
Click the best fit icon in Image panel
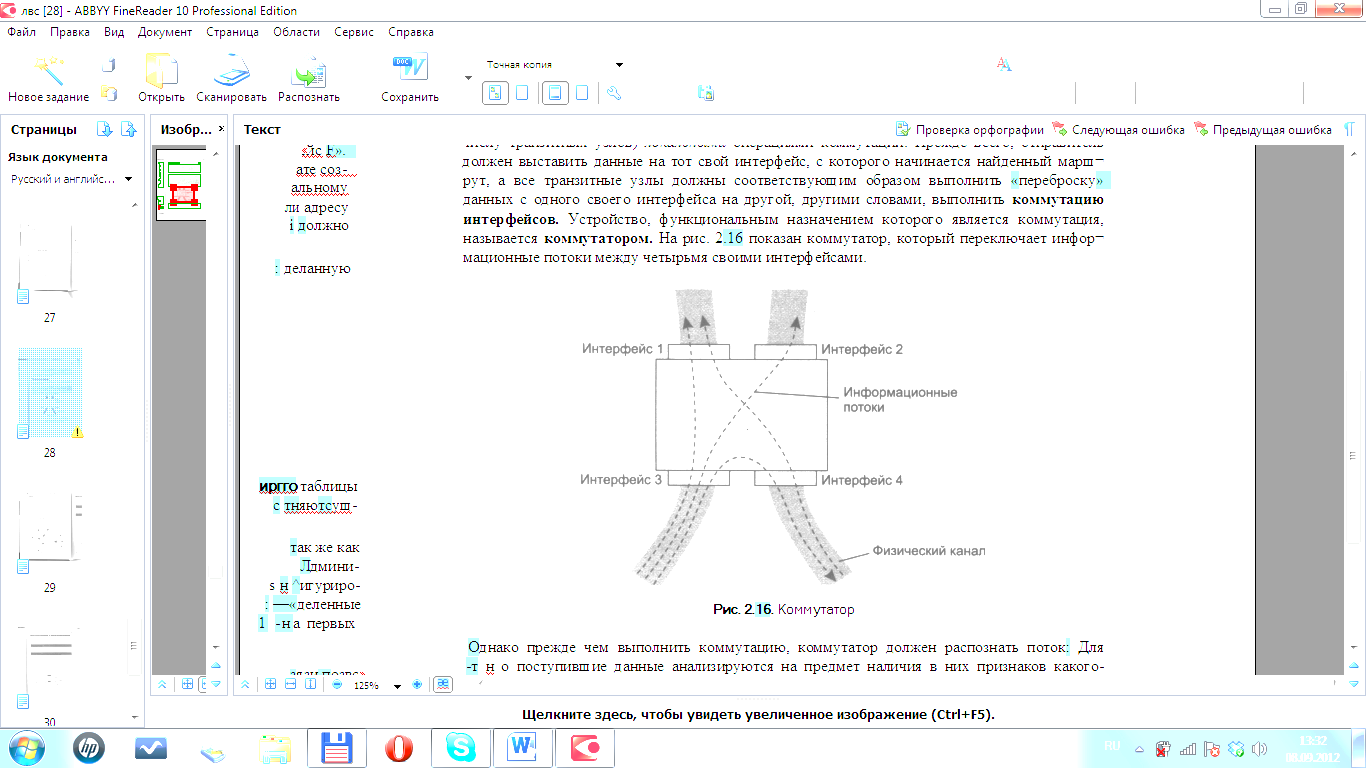click(x=187, y=685)
